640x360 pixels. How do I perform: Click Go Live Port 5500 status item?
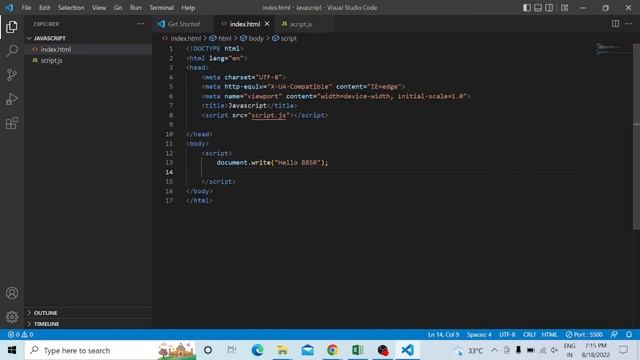[x=584, y=334]
